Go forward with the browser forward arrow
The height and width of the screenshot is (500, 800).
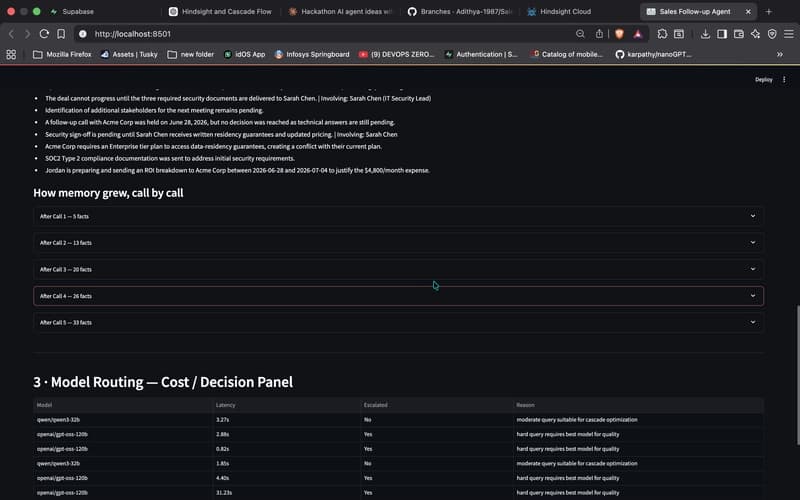coord(28,34)
